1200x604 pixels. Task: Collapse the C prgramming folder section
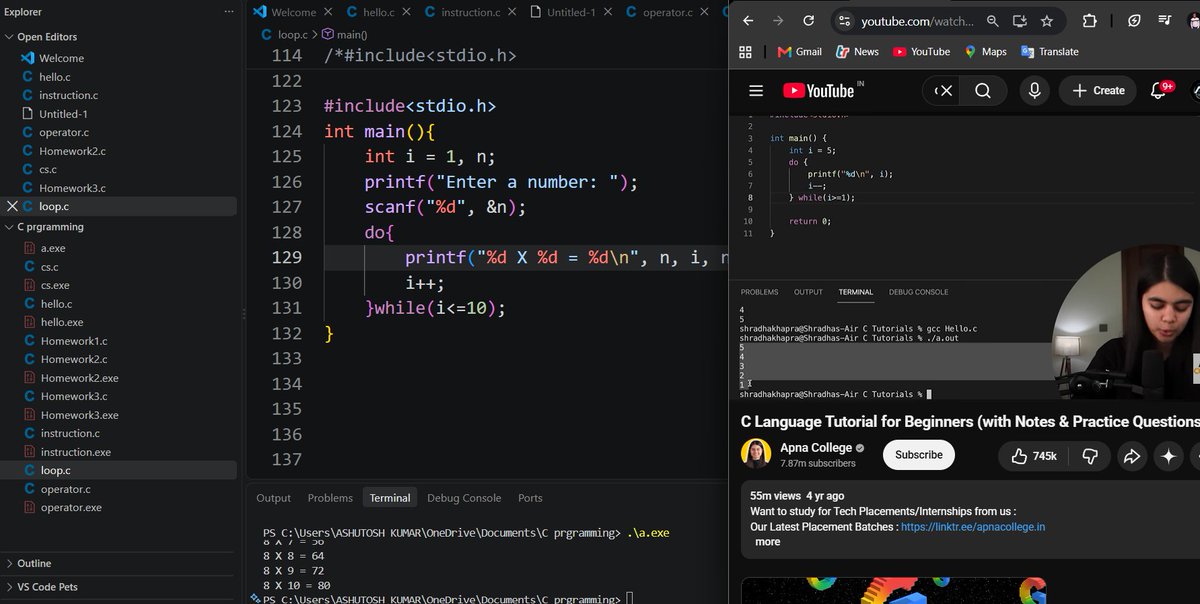(x=50, y=227)
